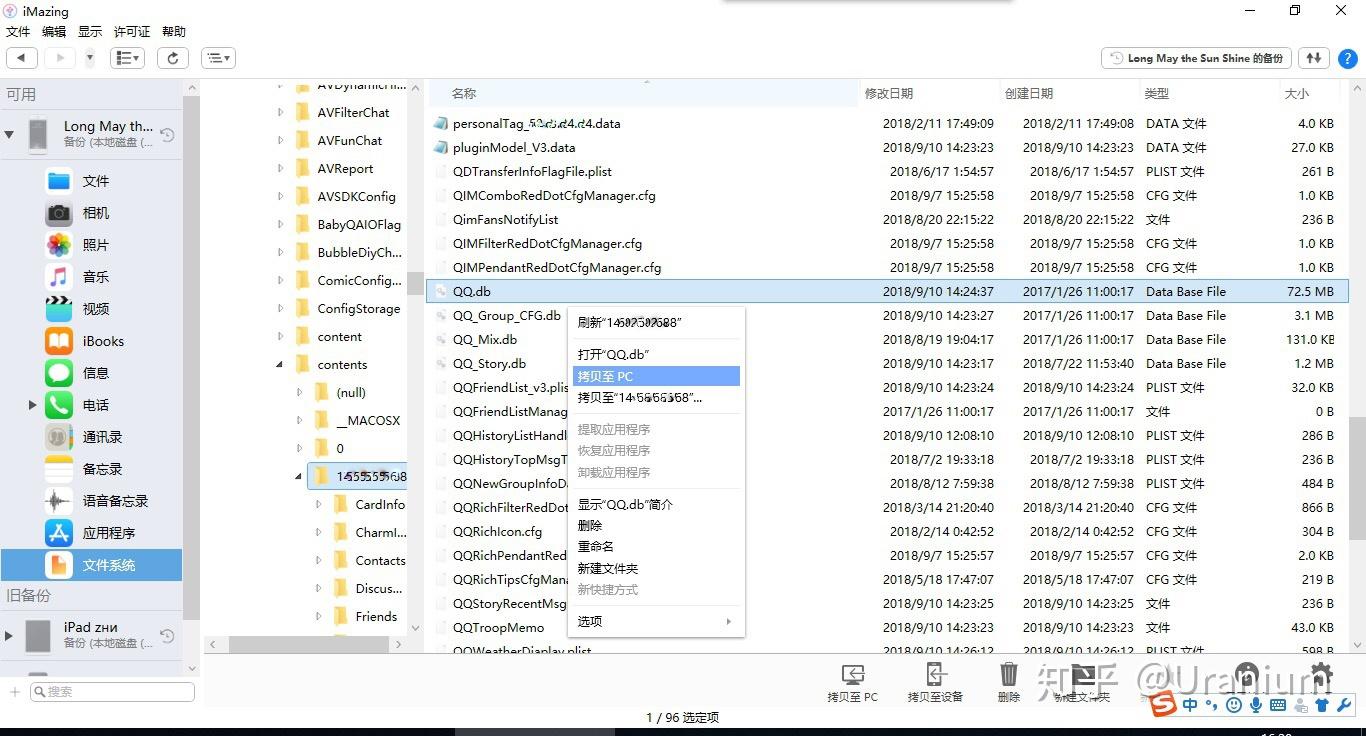Select 应用程序 in the sidebar
The width and height of the screenshot is (1366, 736).
point(109,533)
